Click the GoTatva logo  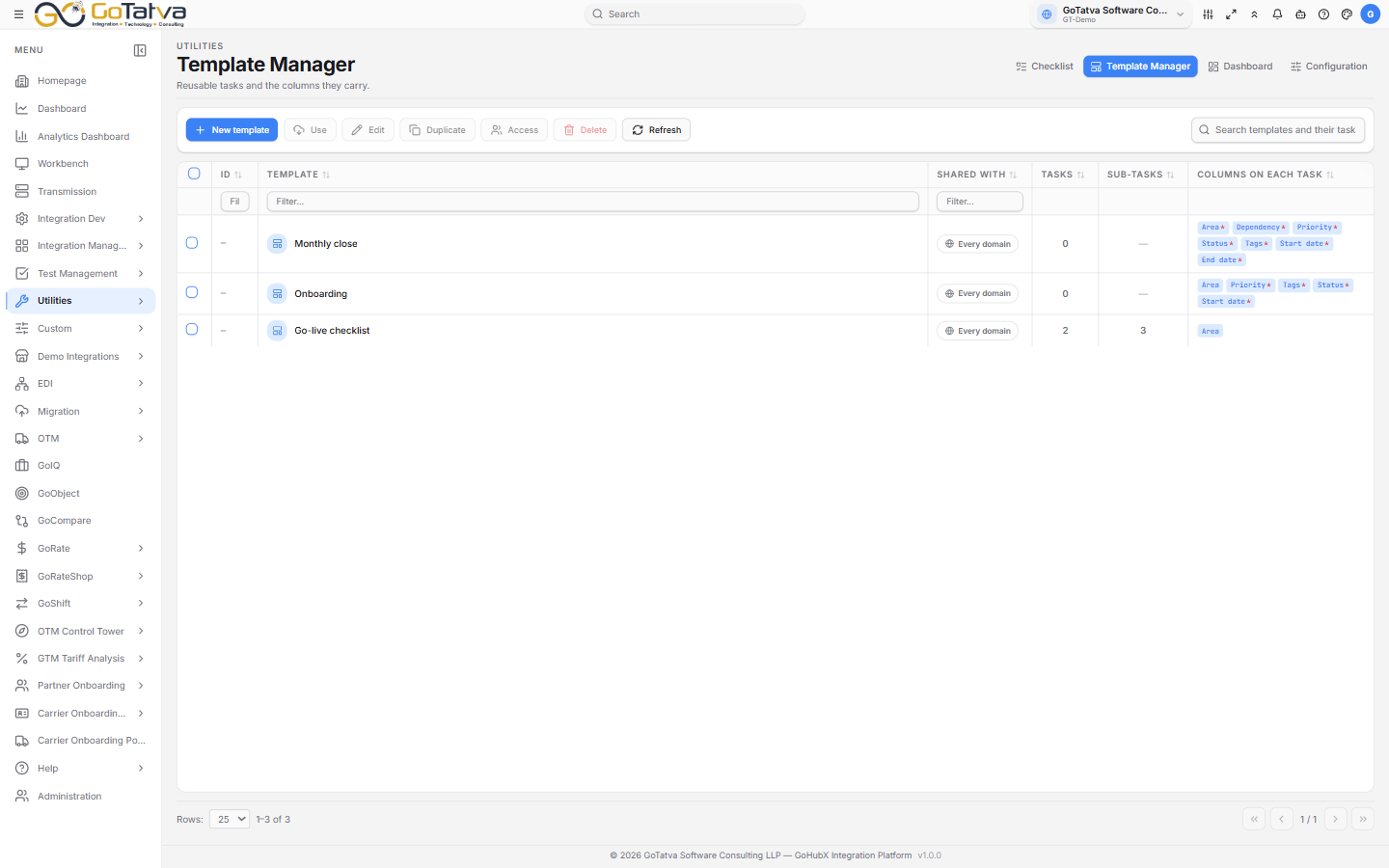[x=110, y=14]
